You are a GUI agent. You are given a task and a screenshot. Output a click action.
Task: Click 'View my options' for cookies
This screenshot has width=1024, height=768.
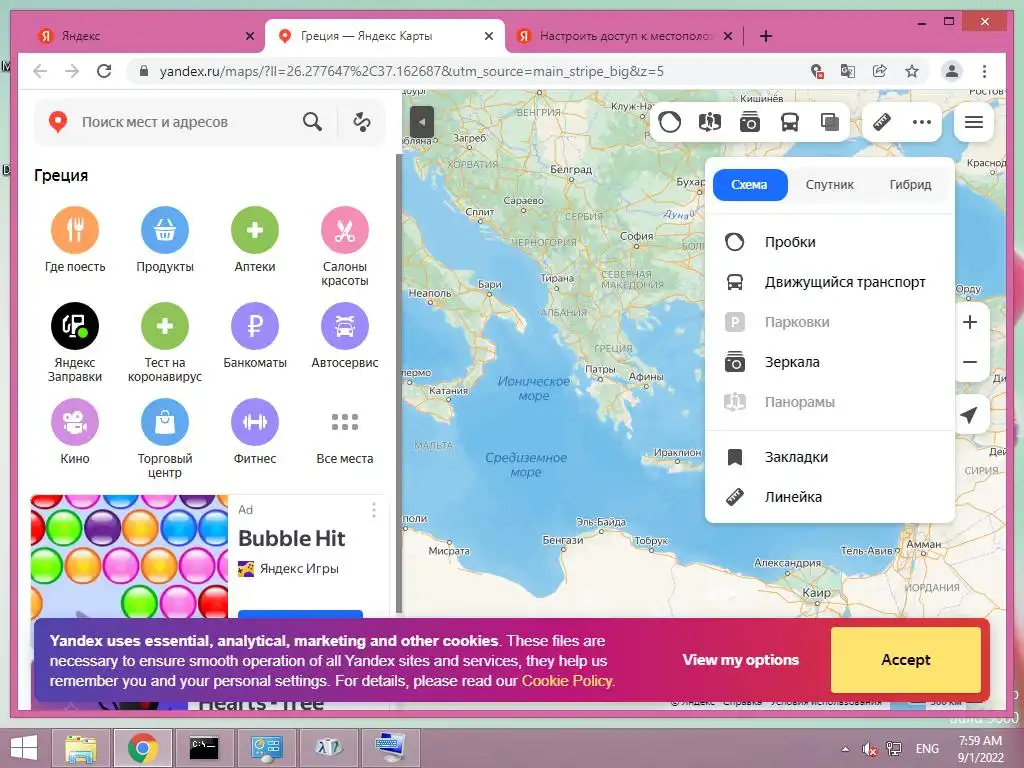(741, 660)
